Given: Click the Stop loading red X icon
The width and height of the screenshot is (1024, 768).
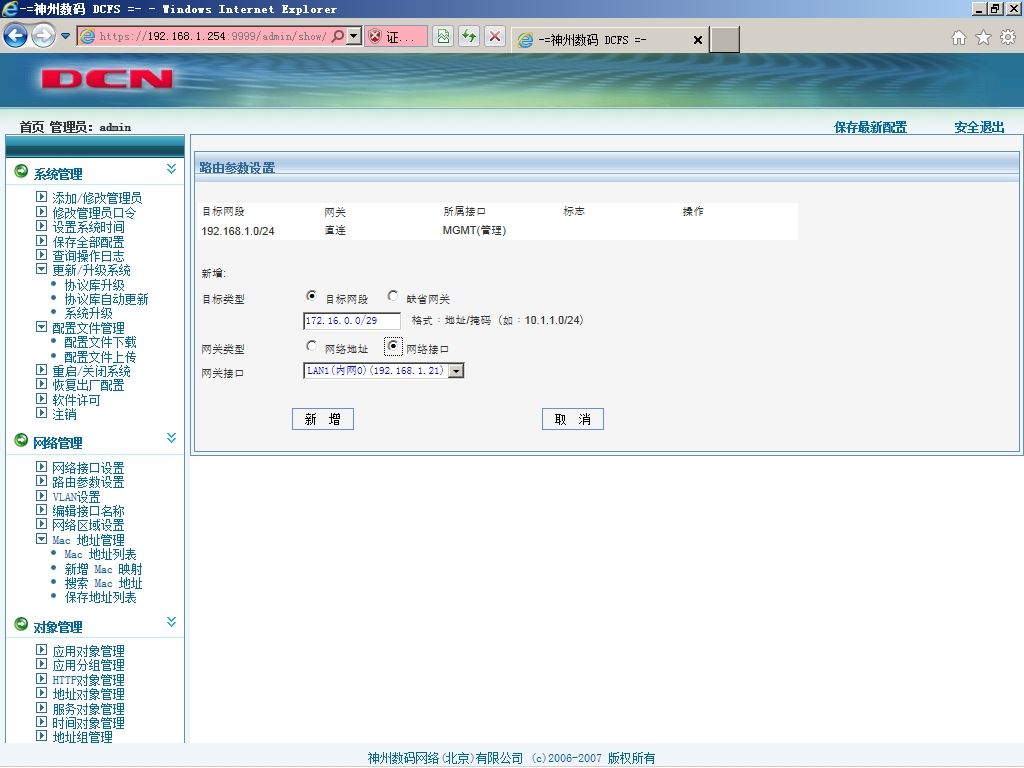Looking at the screenshot, I should (x=495, y=36).
